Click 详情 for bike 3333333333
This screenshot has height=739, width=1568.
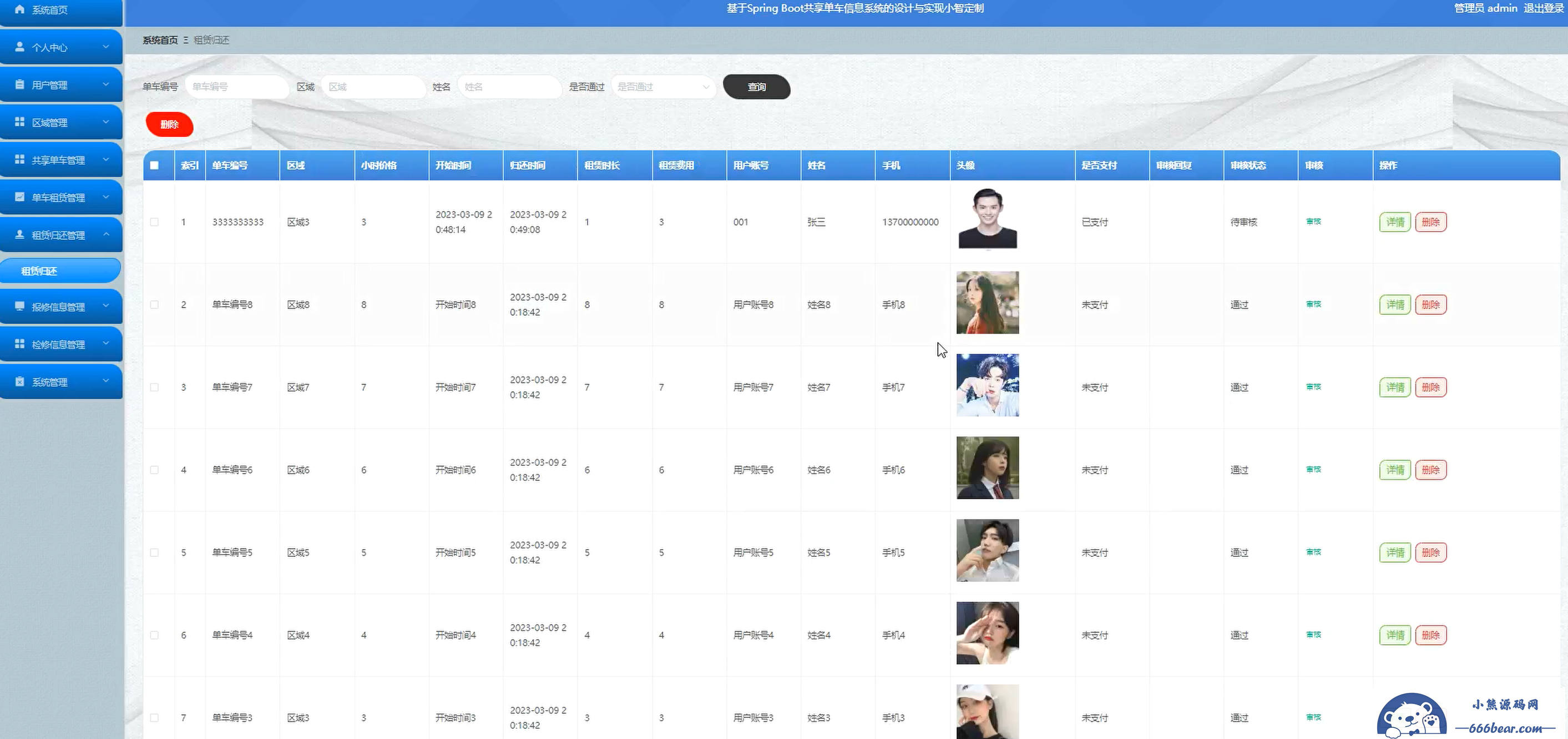[x=1395, y=222]
